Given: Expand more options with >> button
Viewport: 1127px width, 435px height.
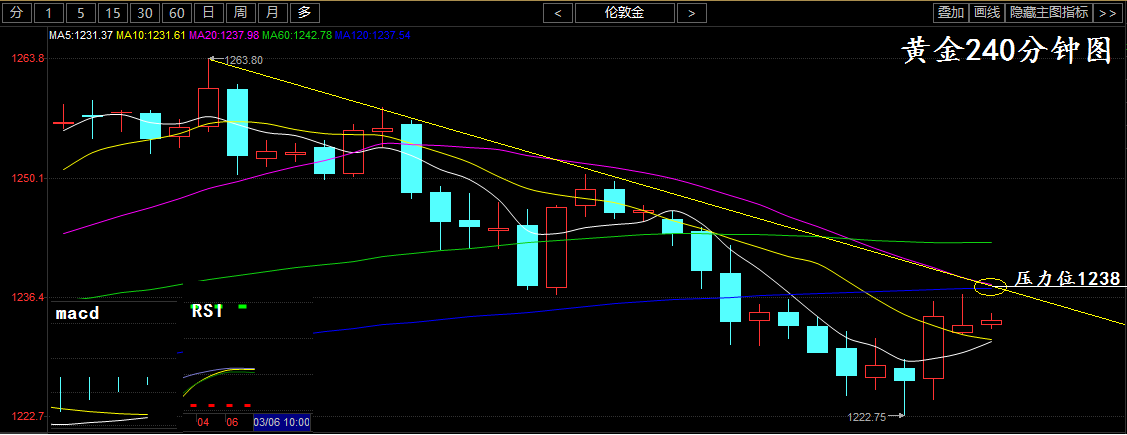Looking at the screenshot, I should 1107,13.
